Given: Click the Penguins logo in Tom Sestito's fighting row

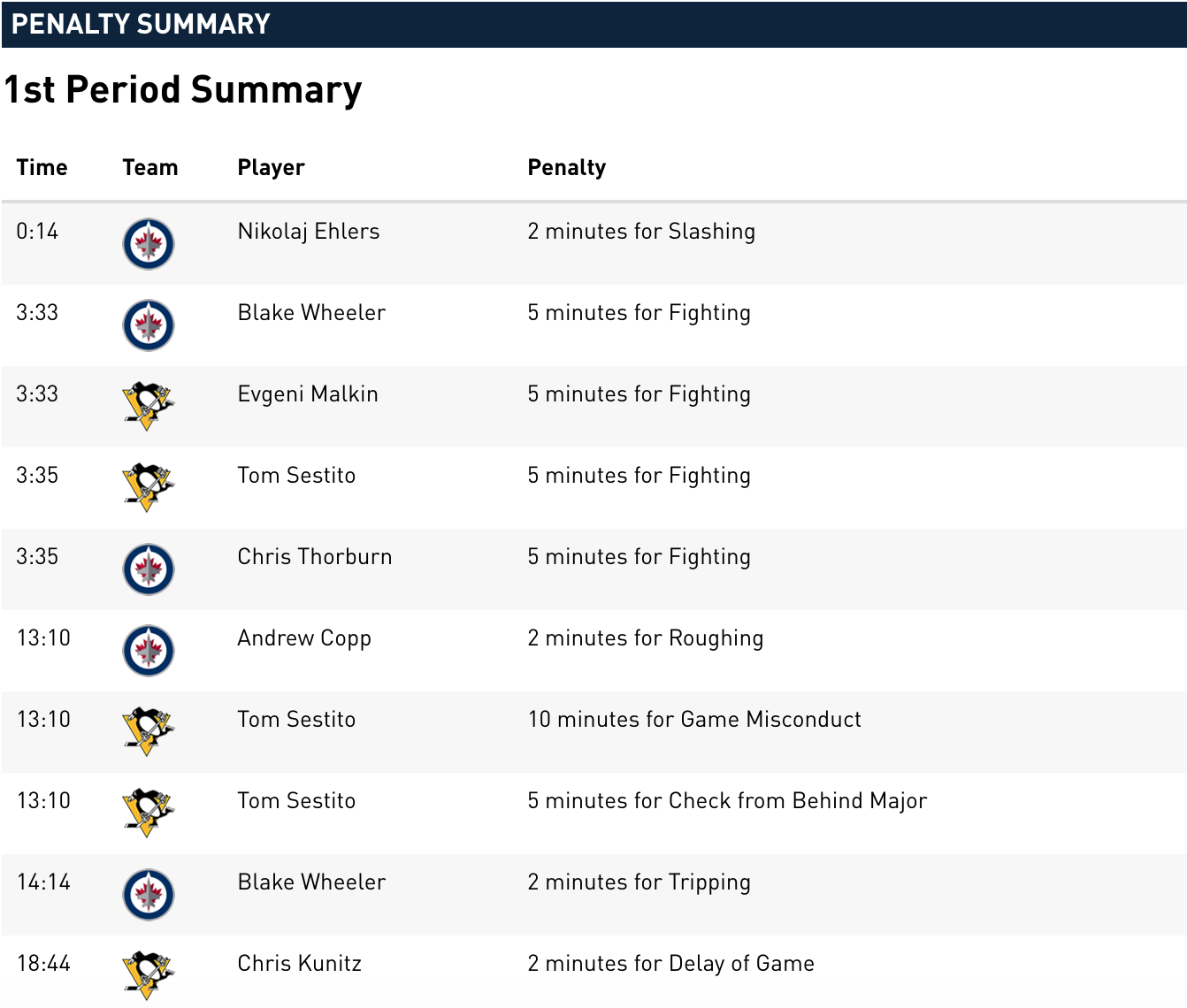Looking at the screenshot, I should (x=149, y=488).
